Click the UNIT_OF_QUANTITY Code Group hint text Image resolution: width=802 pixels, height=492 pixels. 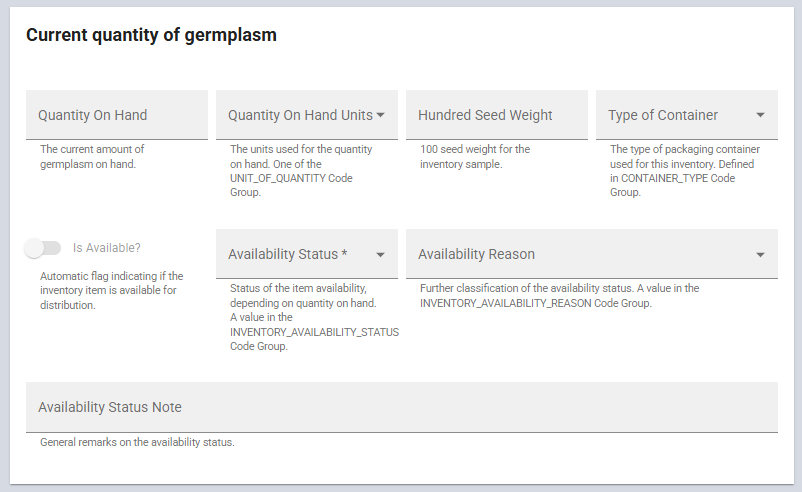[x=291, y=178]
